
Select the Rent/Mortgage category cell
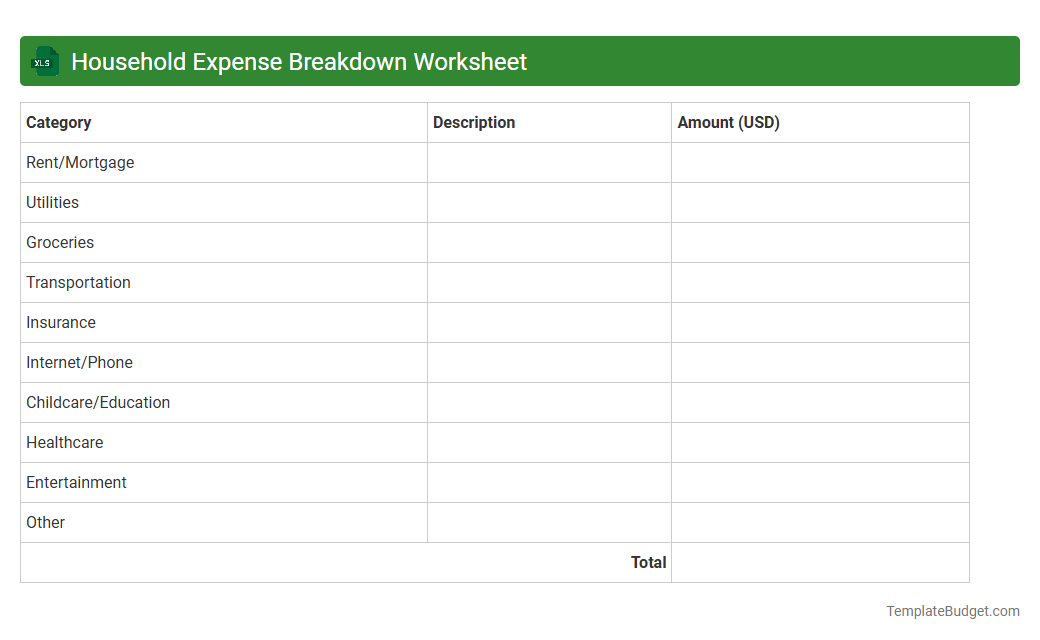click(80, 162)
